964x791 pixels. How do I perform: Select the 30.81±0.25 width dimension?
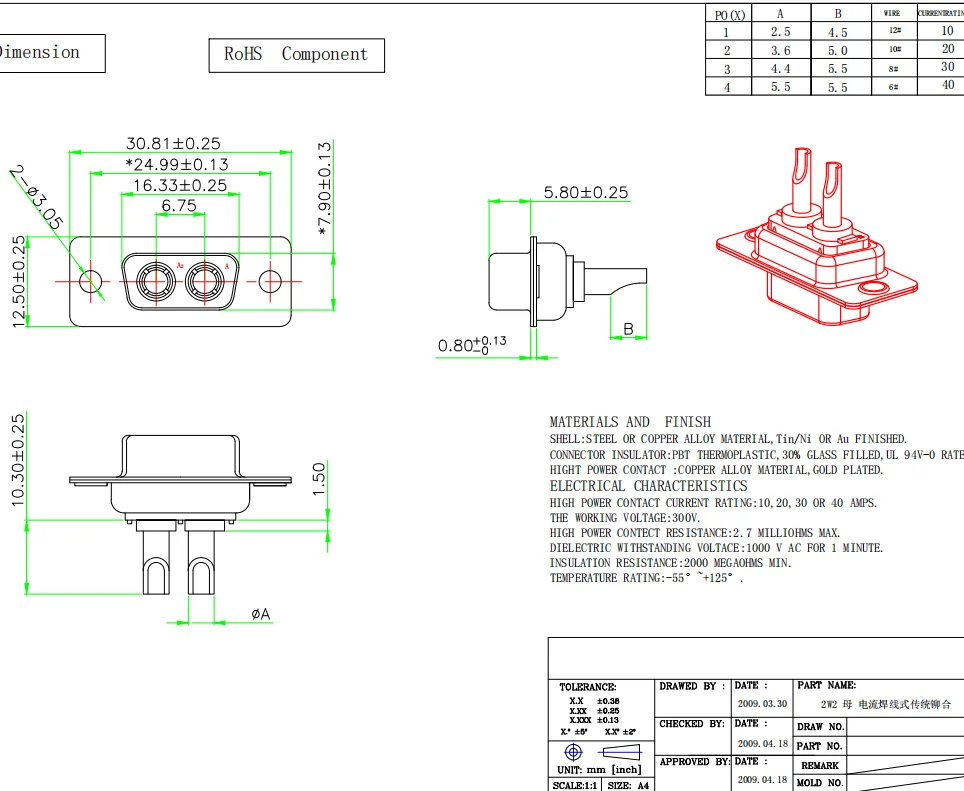(173, 144)
